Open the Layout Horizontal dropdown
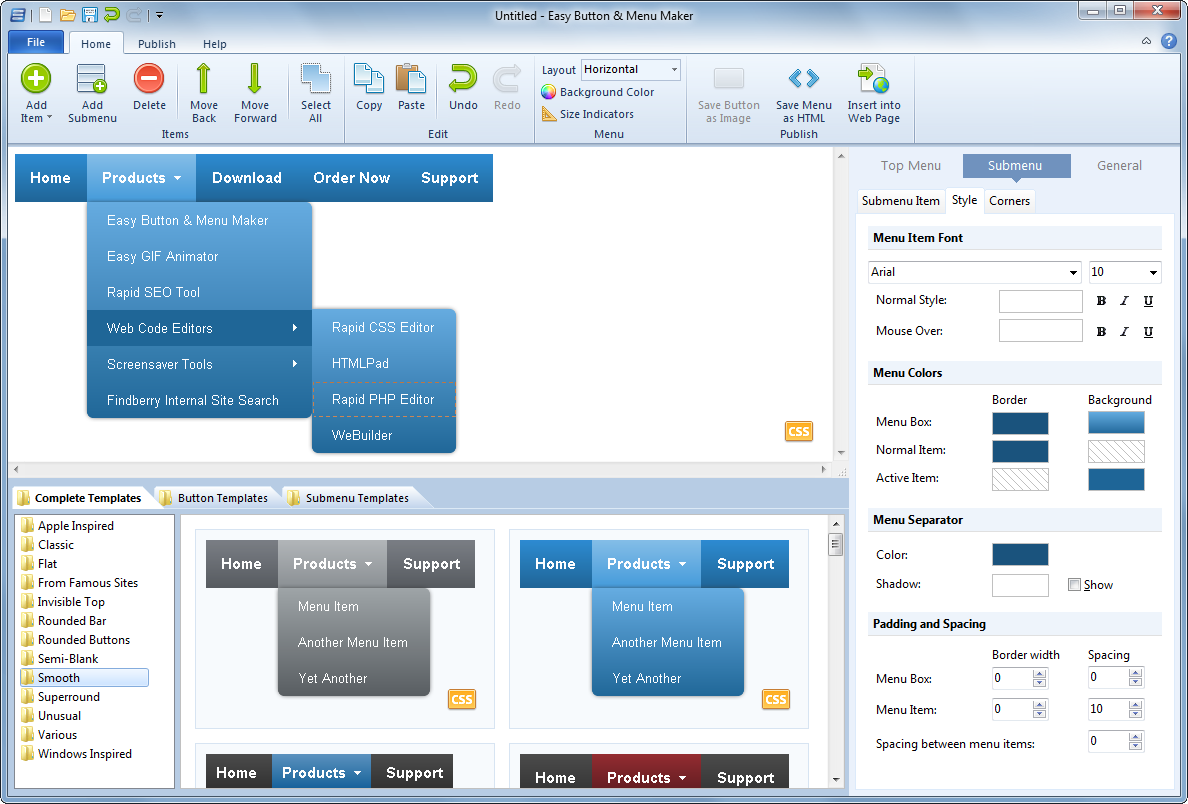The image size is (1188, 804). tap(674, 70)
